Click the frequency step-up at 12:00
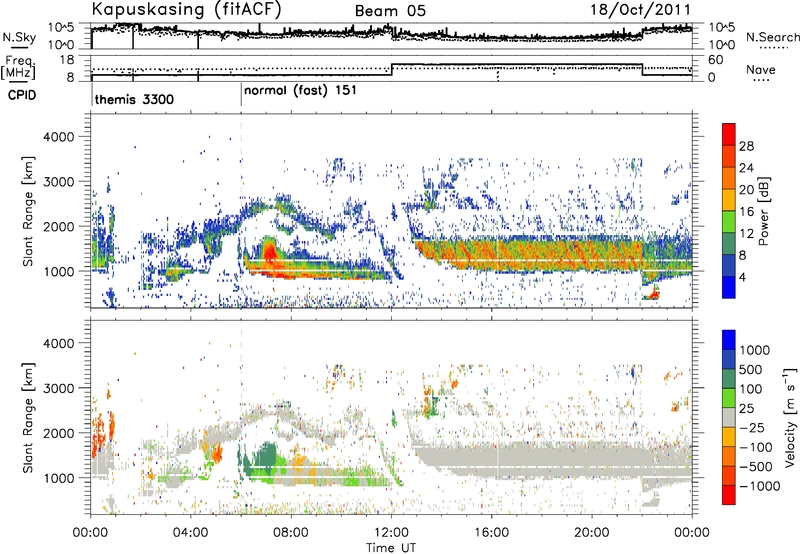800x554 pixels. [x=391, y=70]
